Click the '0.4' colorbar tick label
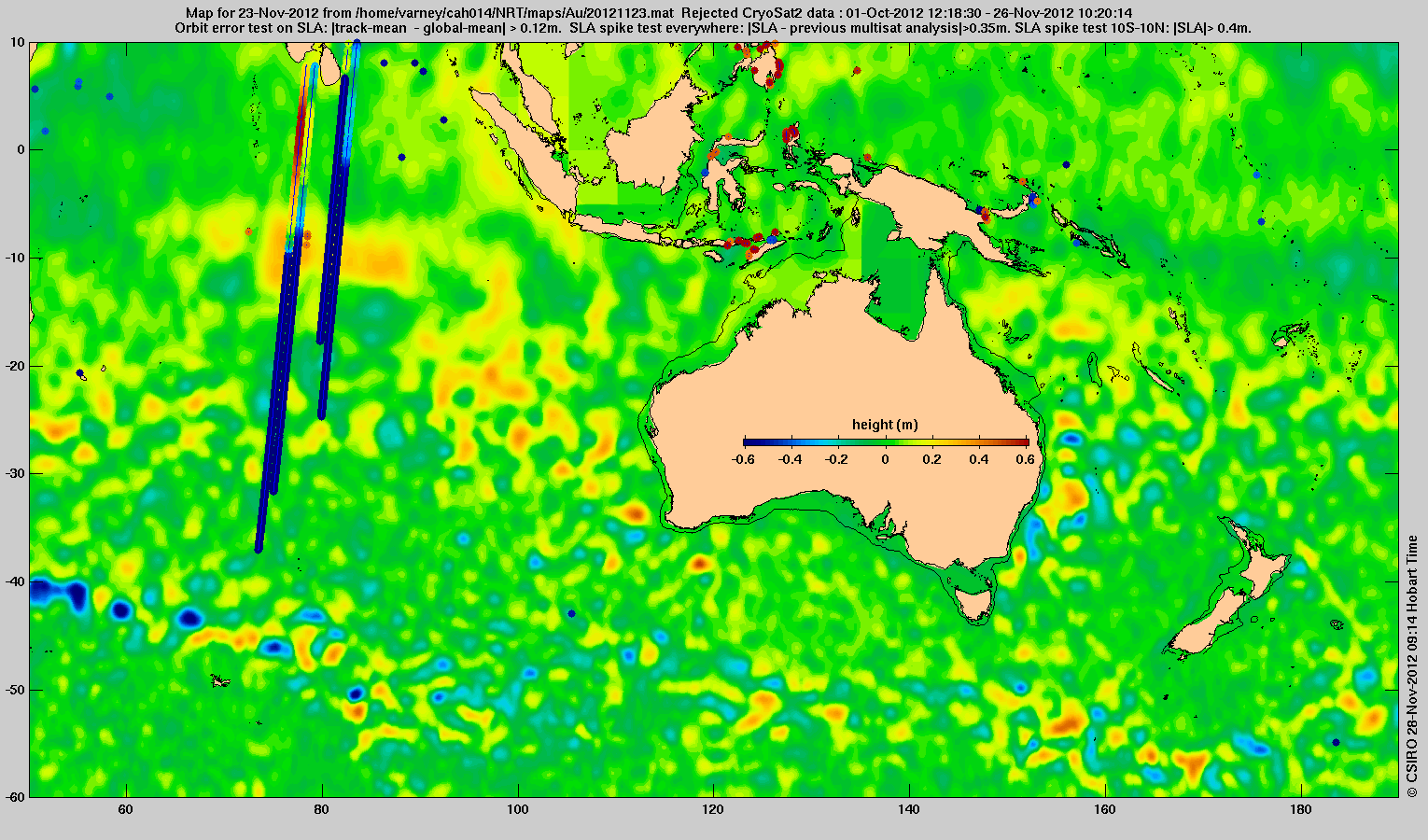1428x840 pixels. coord(980,459)
